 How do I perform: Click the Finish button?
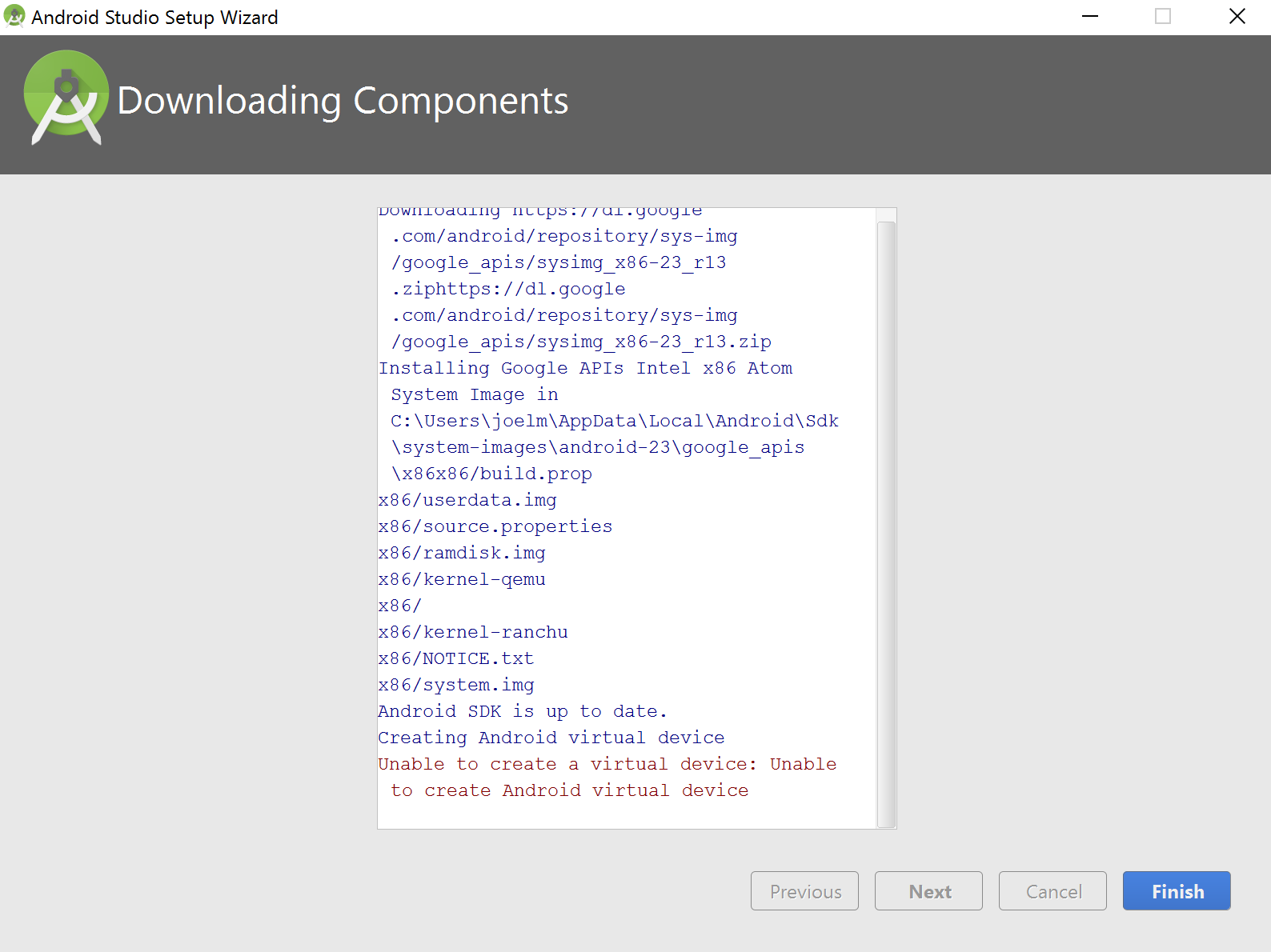pyautogui.click(x=1177, y=890)
